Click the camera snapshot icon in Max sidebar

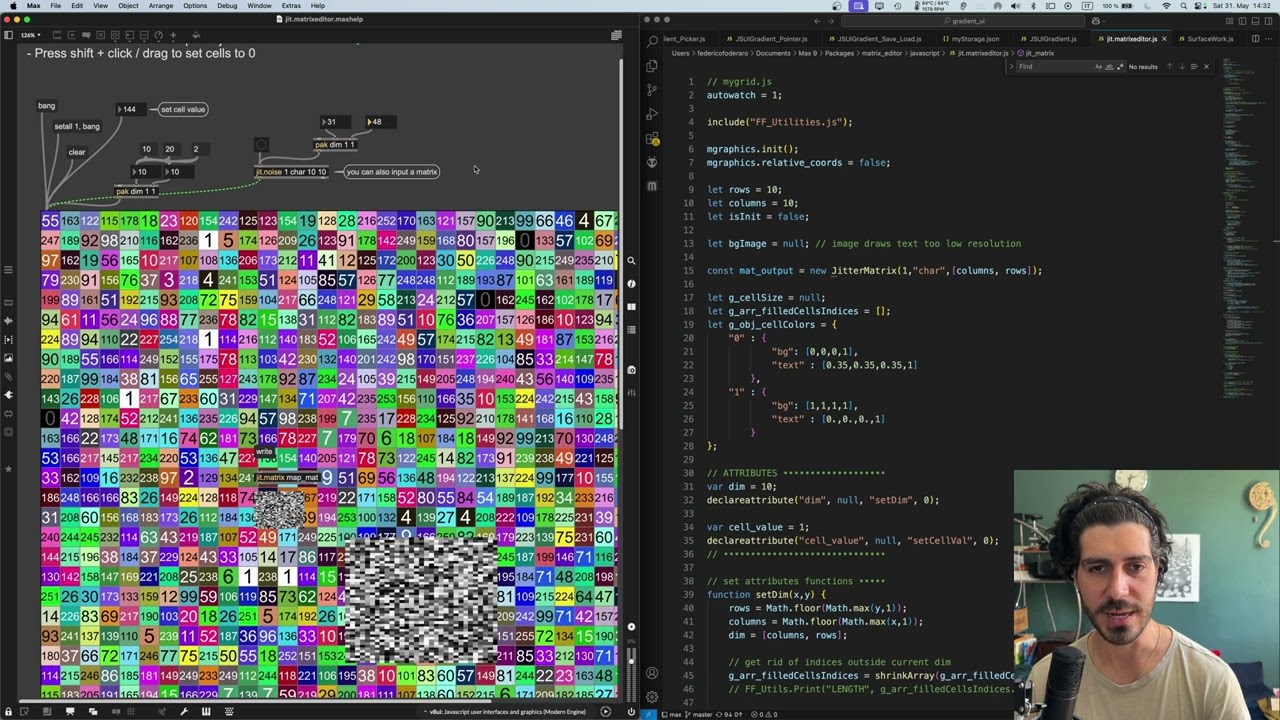click(631, 369)
